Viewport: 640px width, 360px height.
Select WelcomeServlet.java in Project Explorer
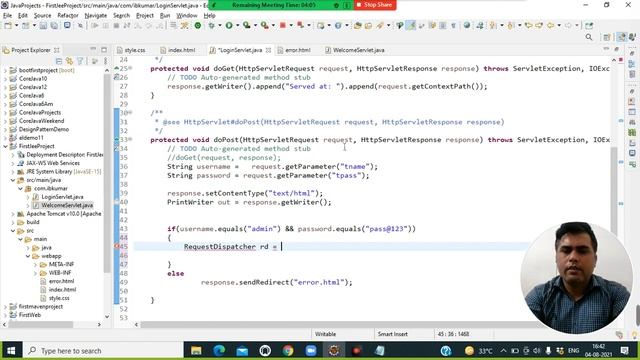click(x=67, y=205)
